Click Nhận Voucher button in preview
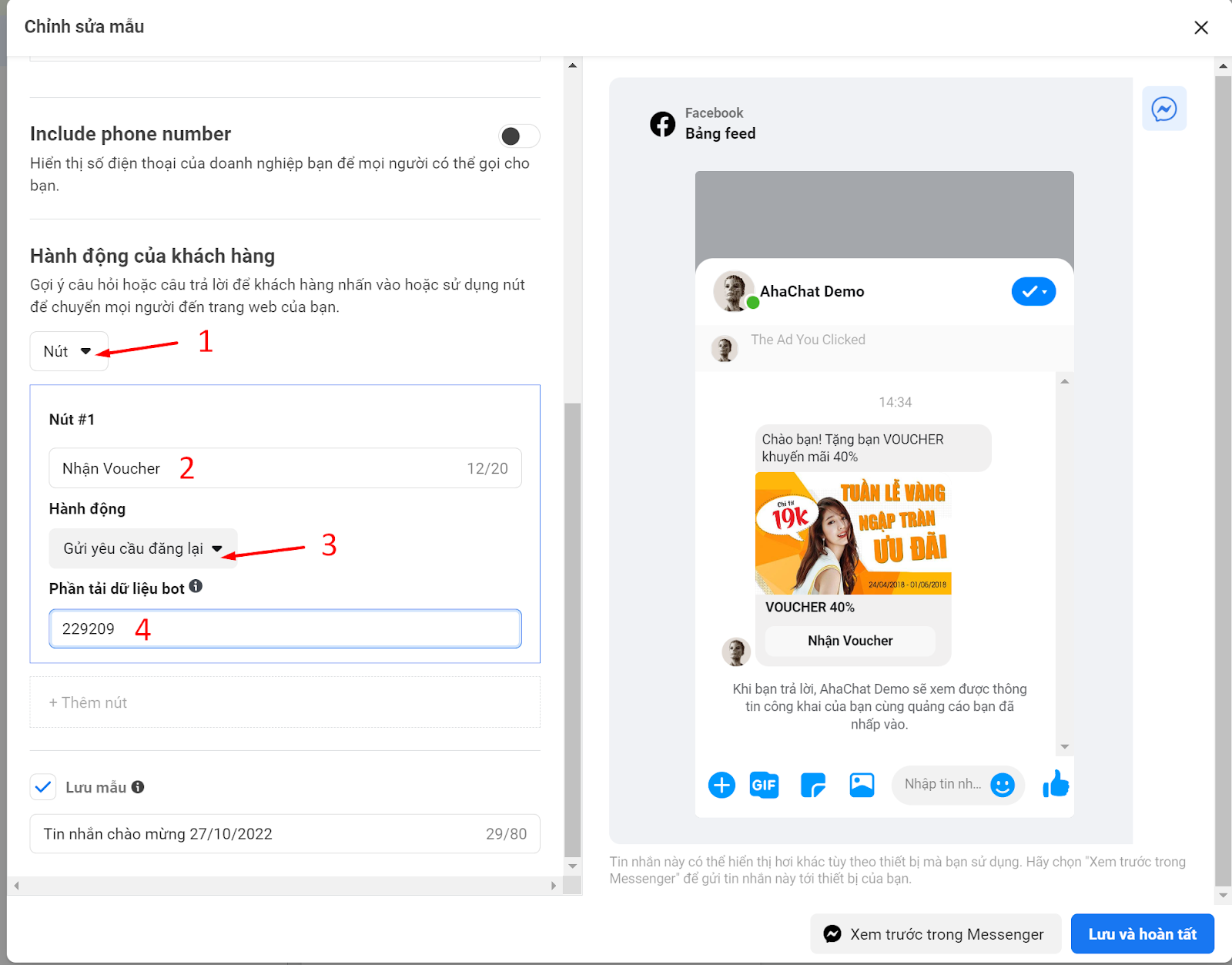Viewport: 1232px width, 965px height. click(850, 641)
